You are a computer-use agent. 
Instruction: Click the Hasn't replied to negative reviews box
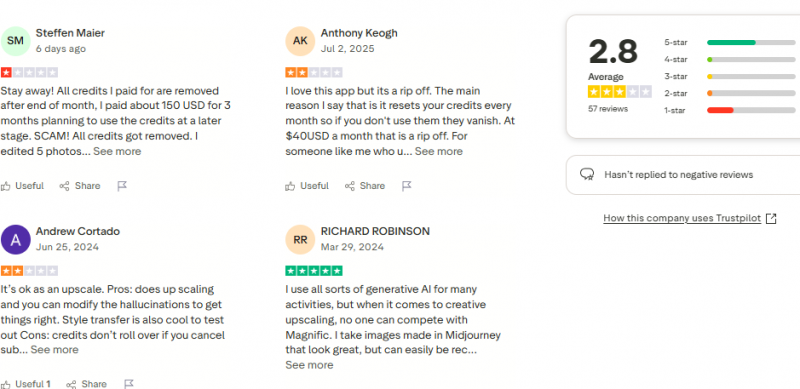point(683,175)
